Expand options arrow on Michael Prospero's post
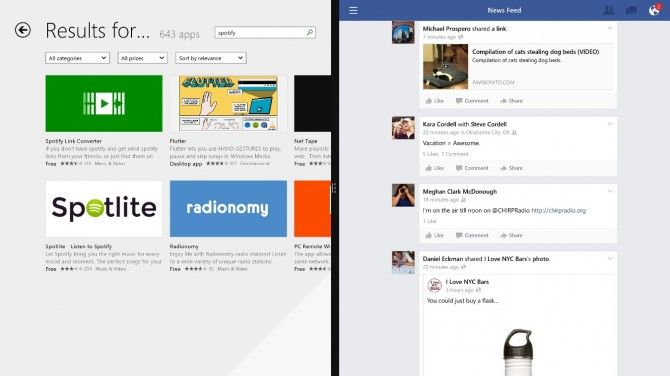670x376 pixels. pyautogui.click(x=610, y=28)
